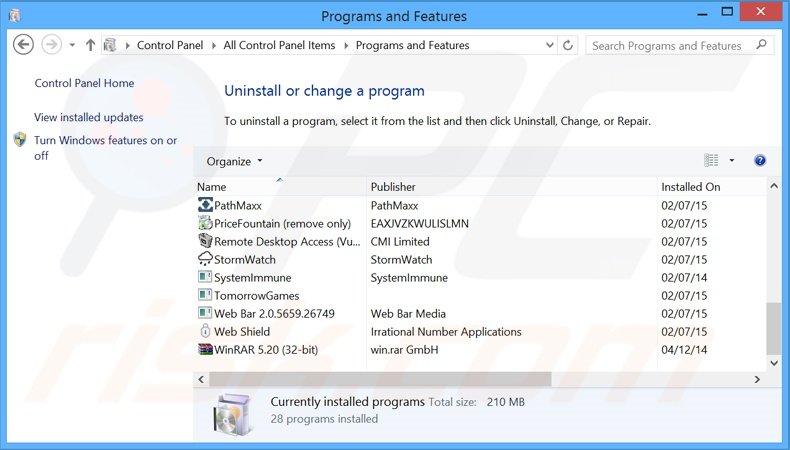Open the Organize menu

[234, 161]
